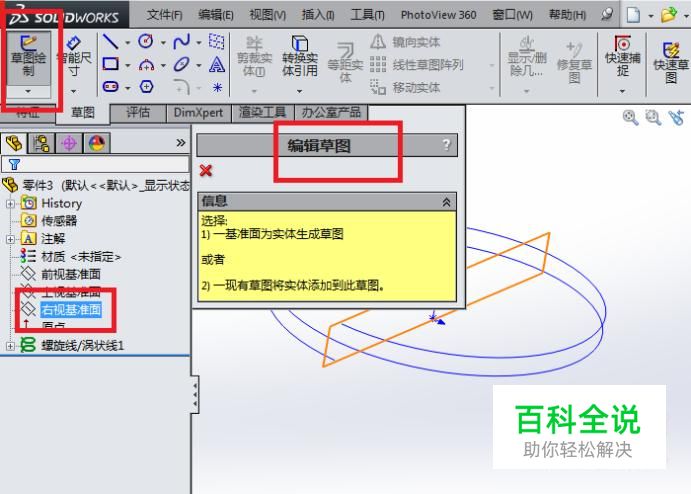Select the Ellipse sketch tool
The height and width of the screenshot is (494, 691).
(x=182, y=64)
